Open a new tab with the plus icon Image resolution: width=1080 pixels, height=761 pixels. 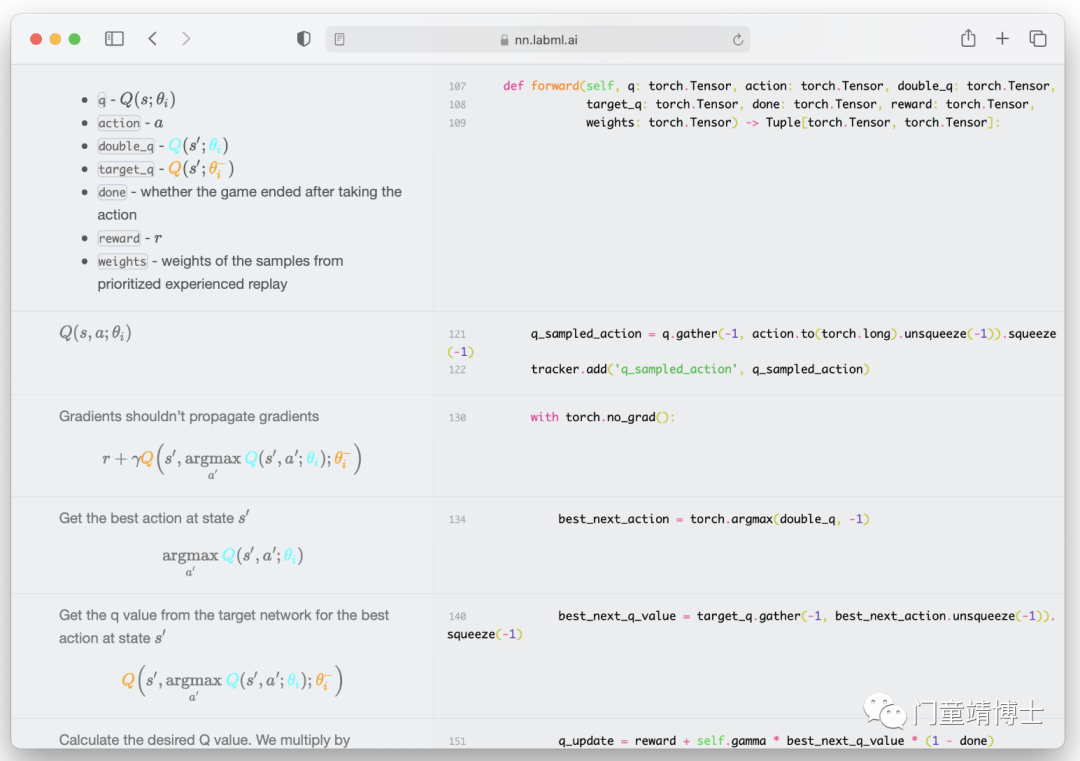(1002, 39)
